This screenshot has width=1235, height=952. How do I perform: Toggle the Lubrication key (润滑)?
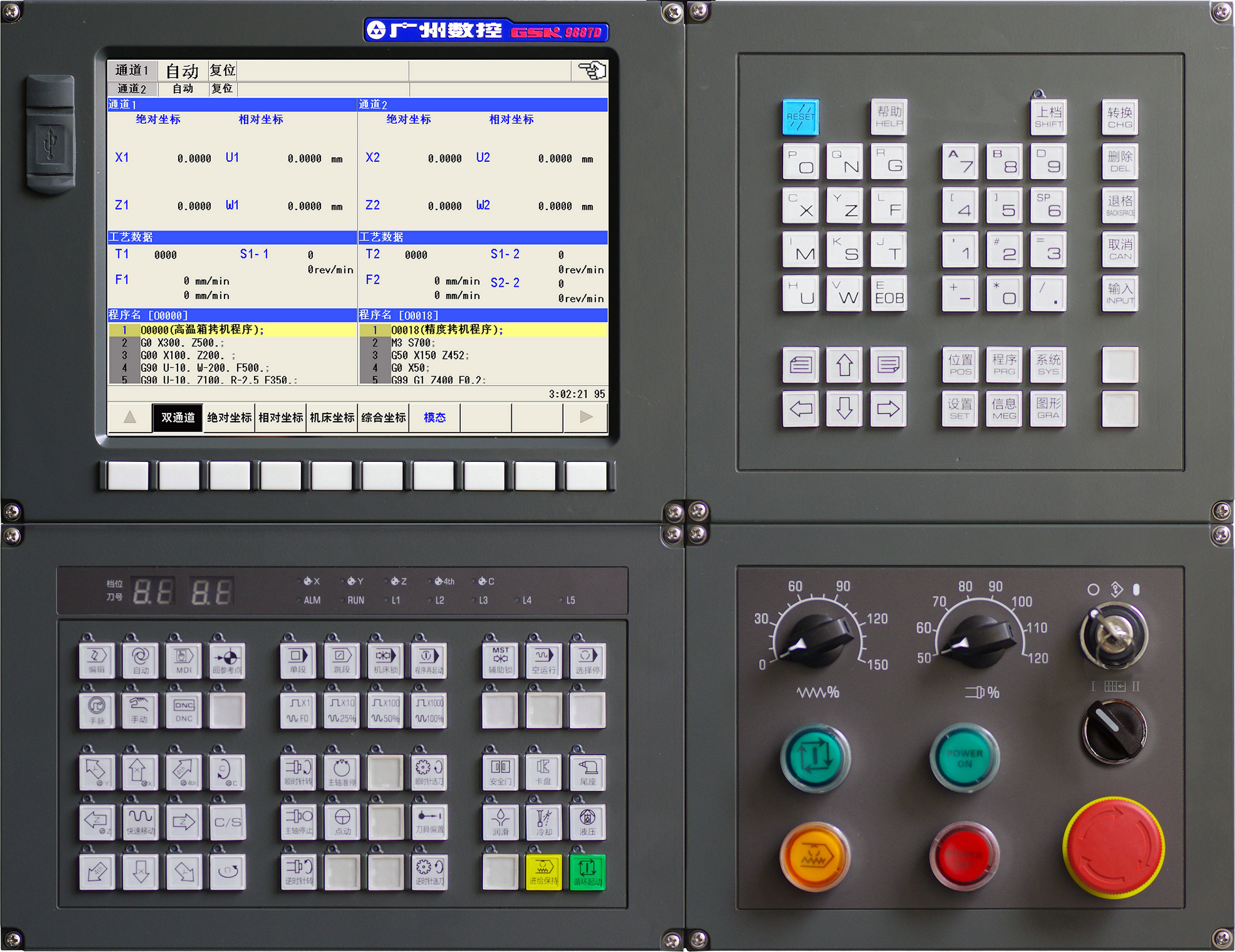500,822
